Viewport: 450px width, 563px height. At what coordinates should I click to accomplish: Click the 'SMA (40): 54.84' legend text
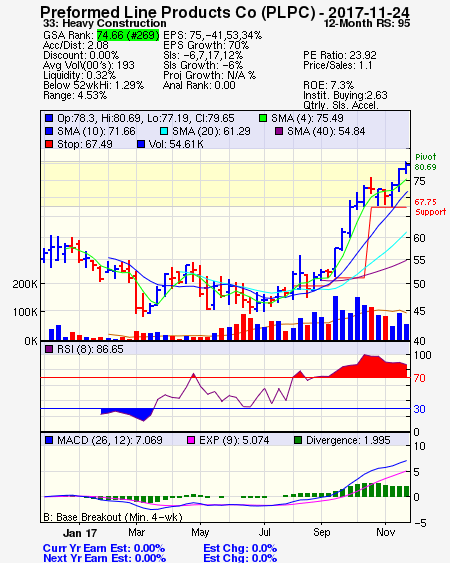coord(326,131)
